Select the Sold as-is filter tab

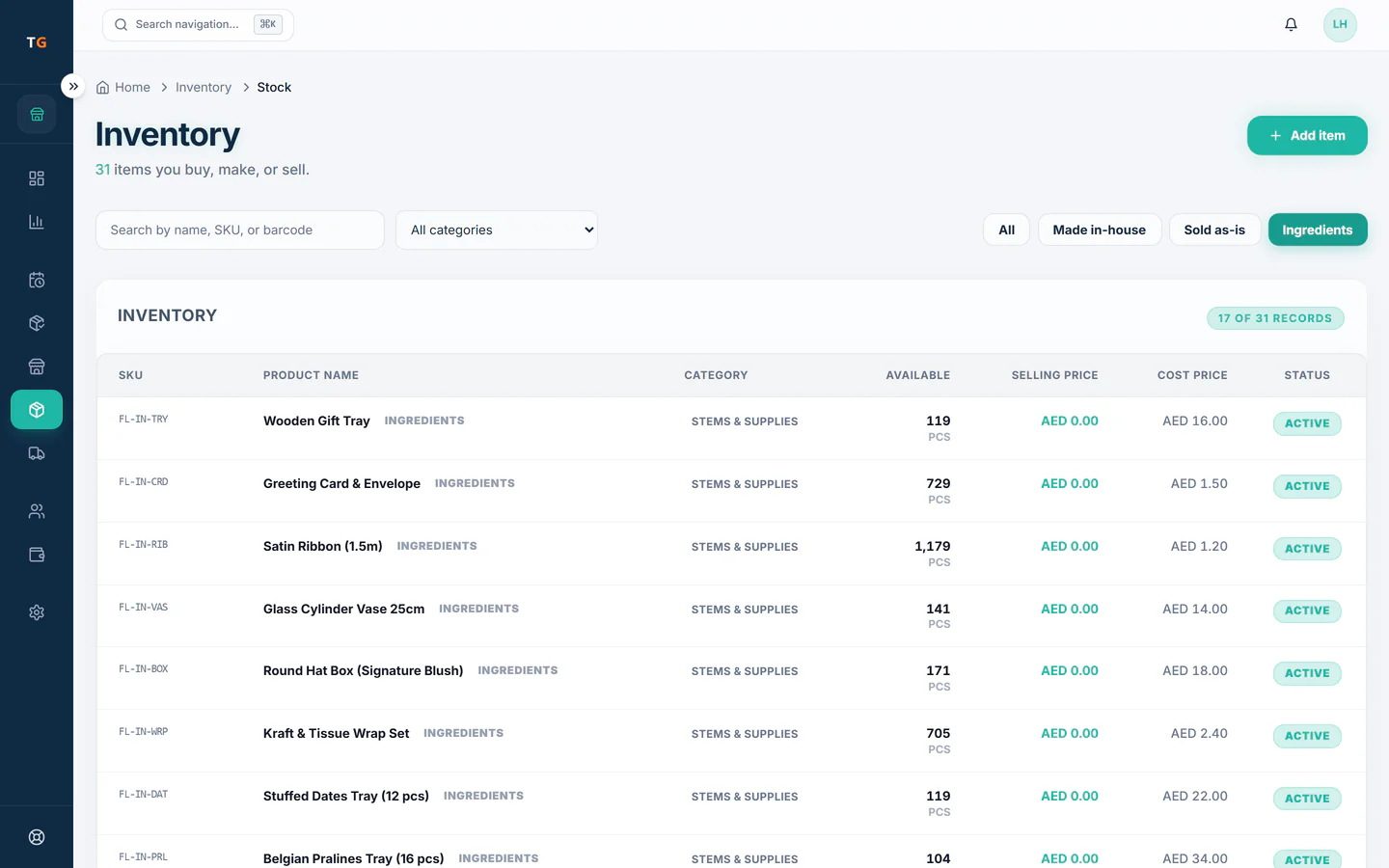coord(1214,231)
